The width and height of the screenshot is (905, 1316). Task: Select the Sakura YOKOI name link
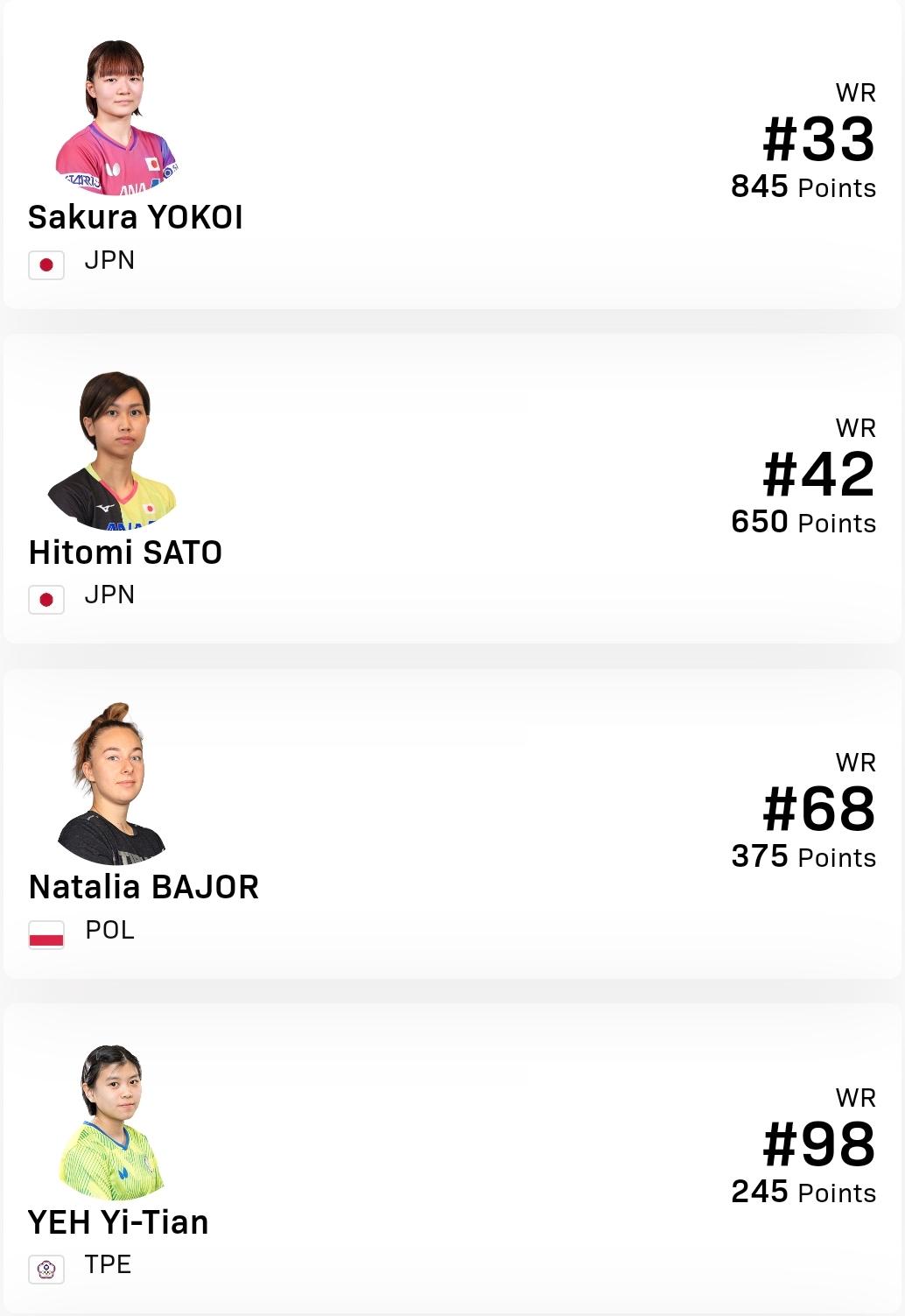coord(136,217)
